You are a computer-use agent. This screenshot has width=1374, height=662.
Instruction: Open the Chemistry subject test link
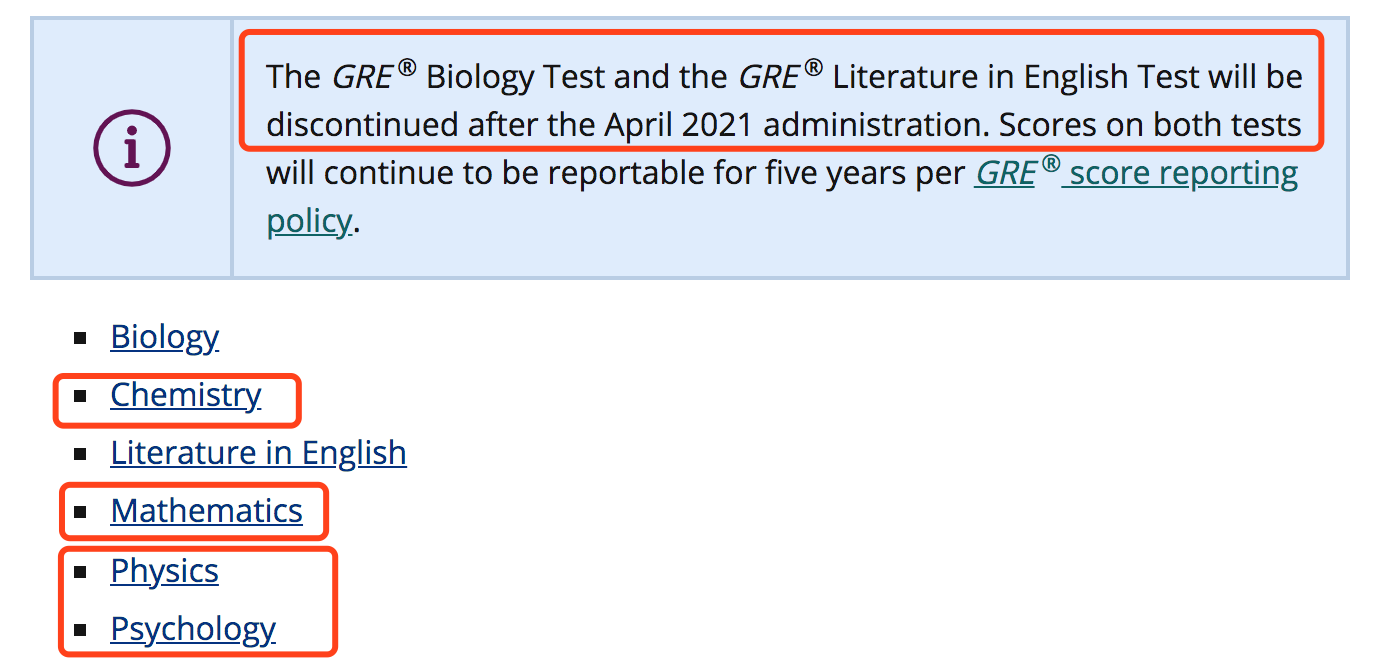click(185, 395)
